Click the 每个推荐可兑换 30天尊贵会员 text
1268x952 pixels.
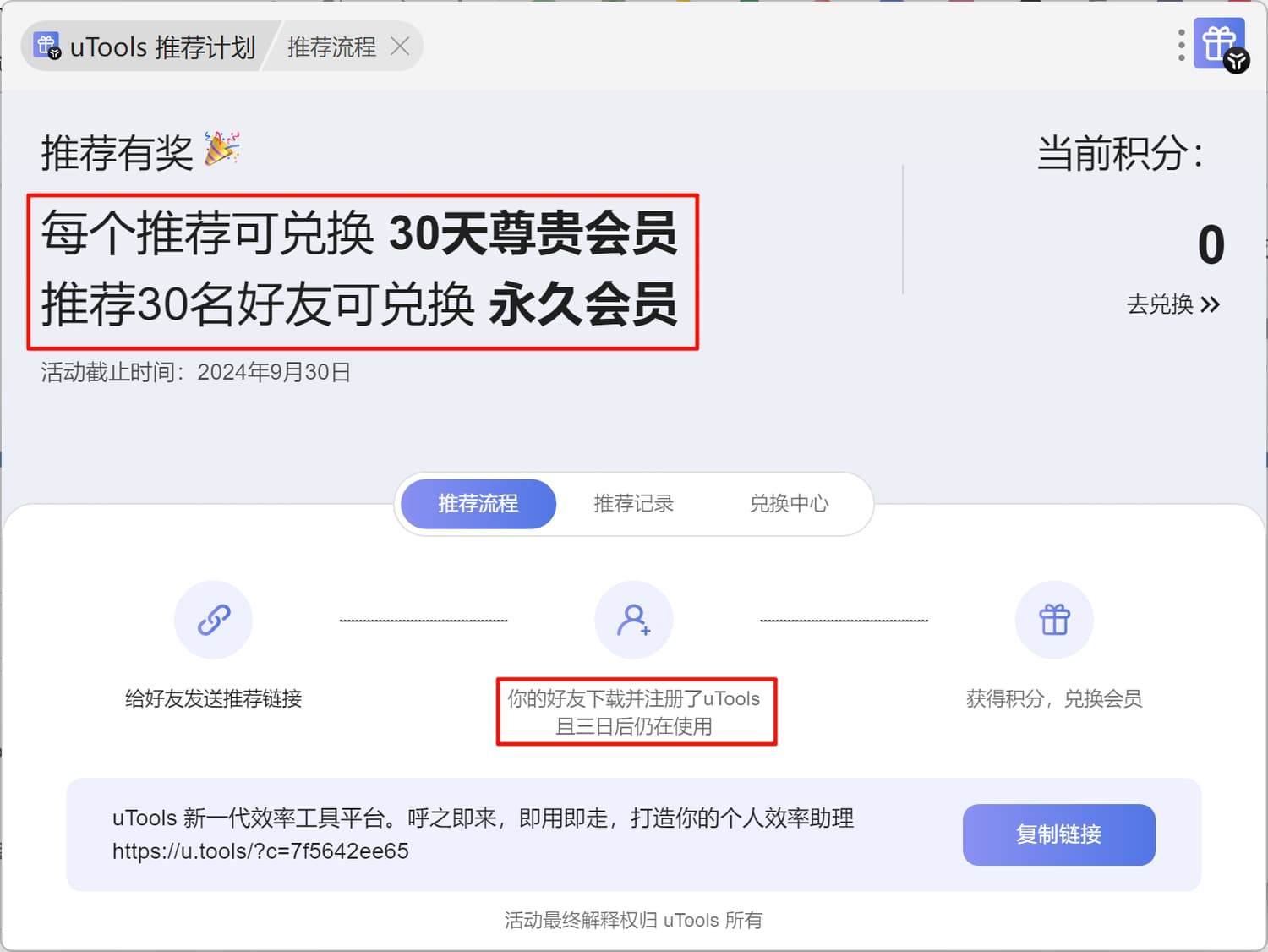click(359, 233)
